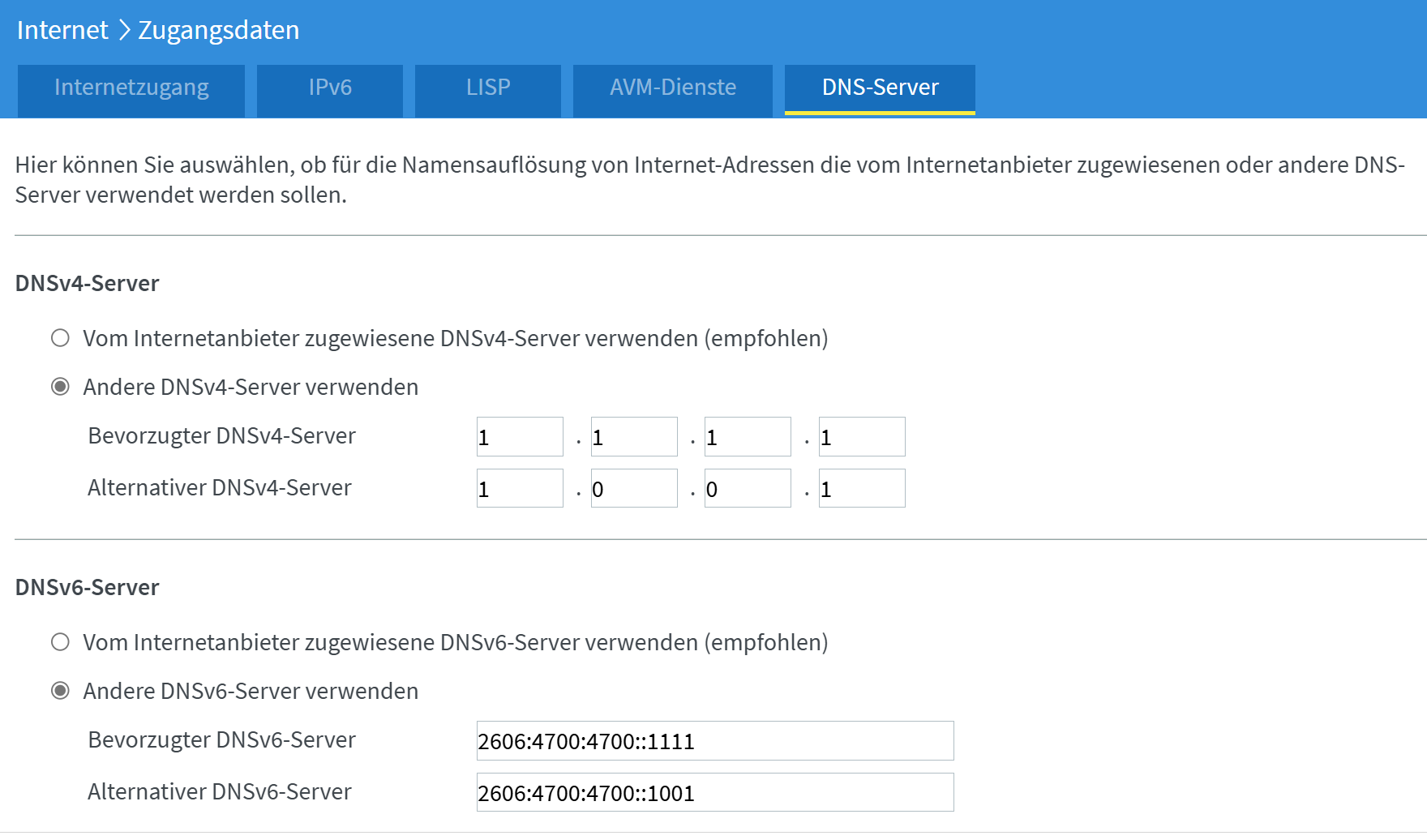Screen dimensions: 1427x840
Task: Select the DNS-Server tab
Action: [880, 88]
